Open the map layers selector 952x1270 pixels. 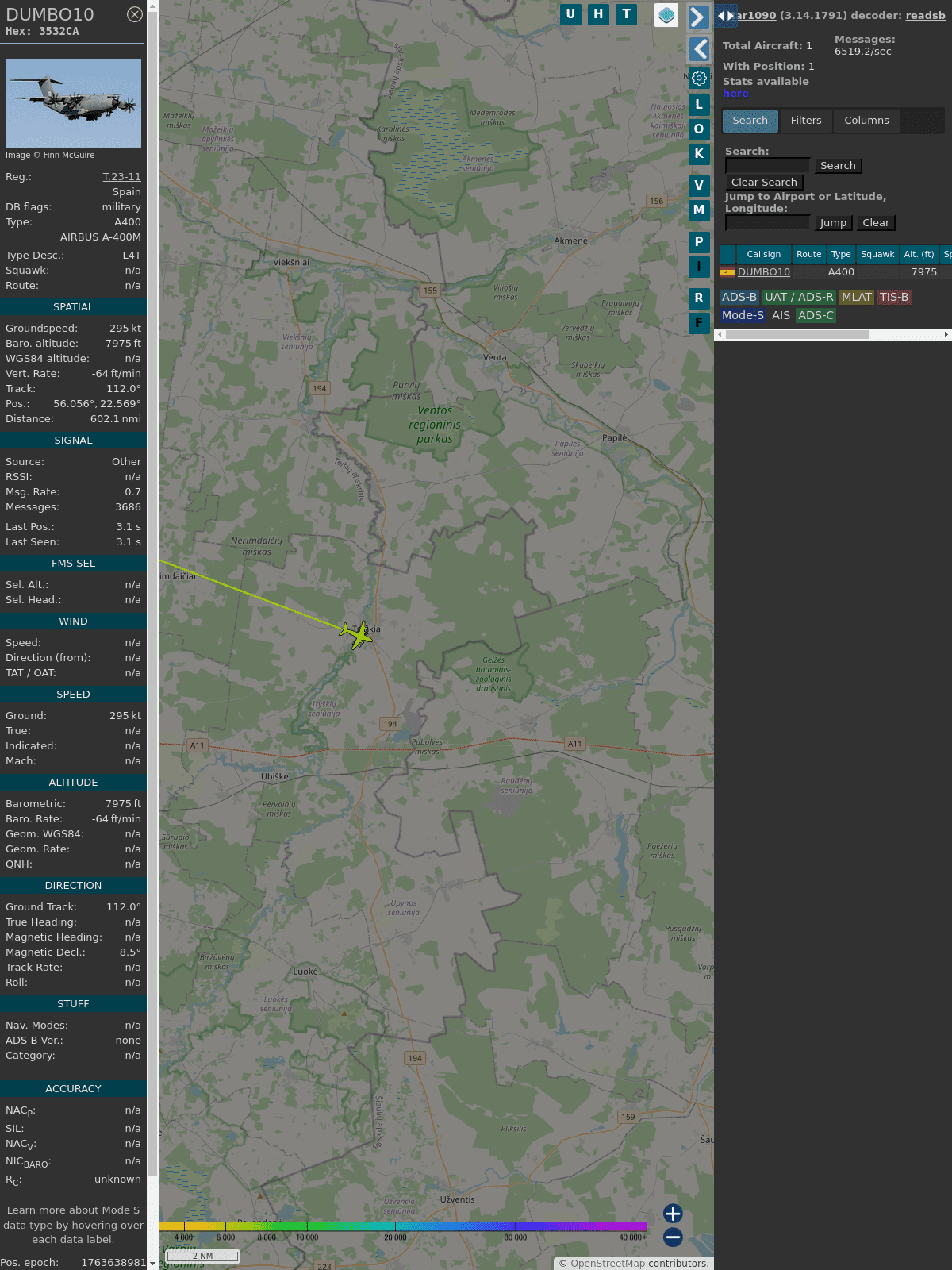pyautogui.click(x=666, y=15)
